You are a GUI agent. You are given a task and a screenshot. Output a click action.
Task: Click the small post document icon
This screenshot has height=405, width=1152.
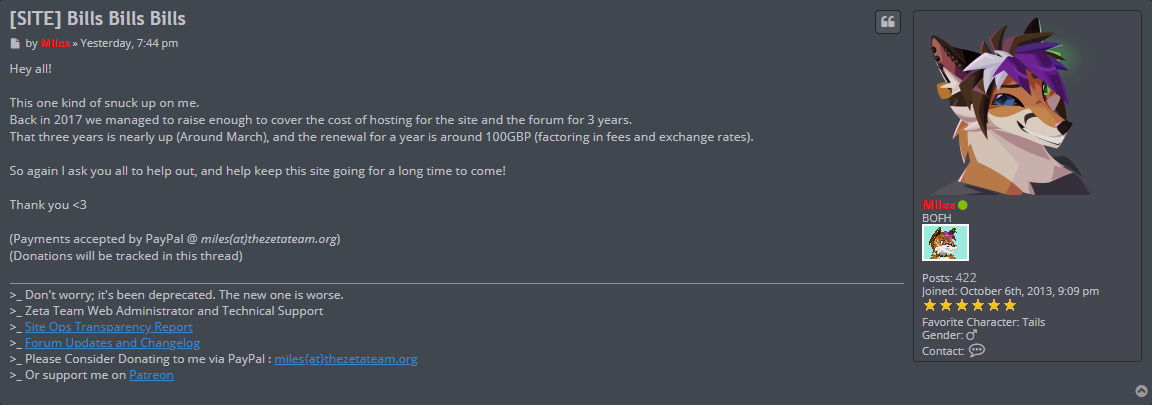point(15,44)
